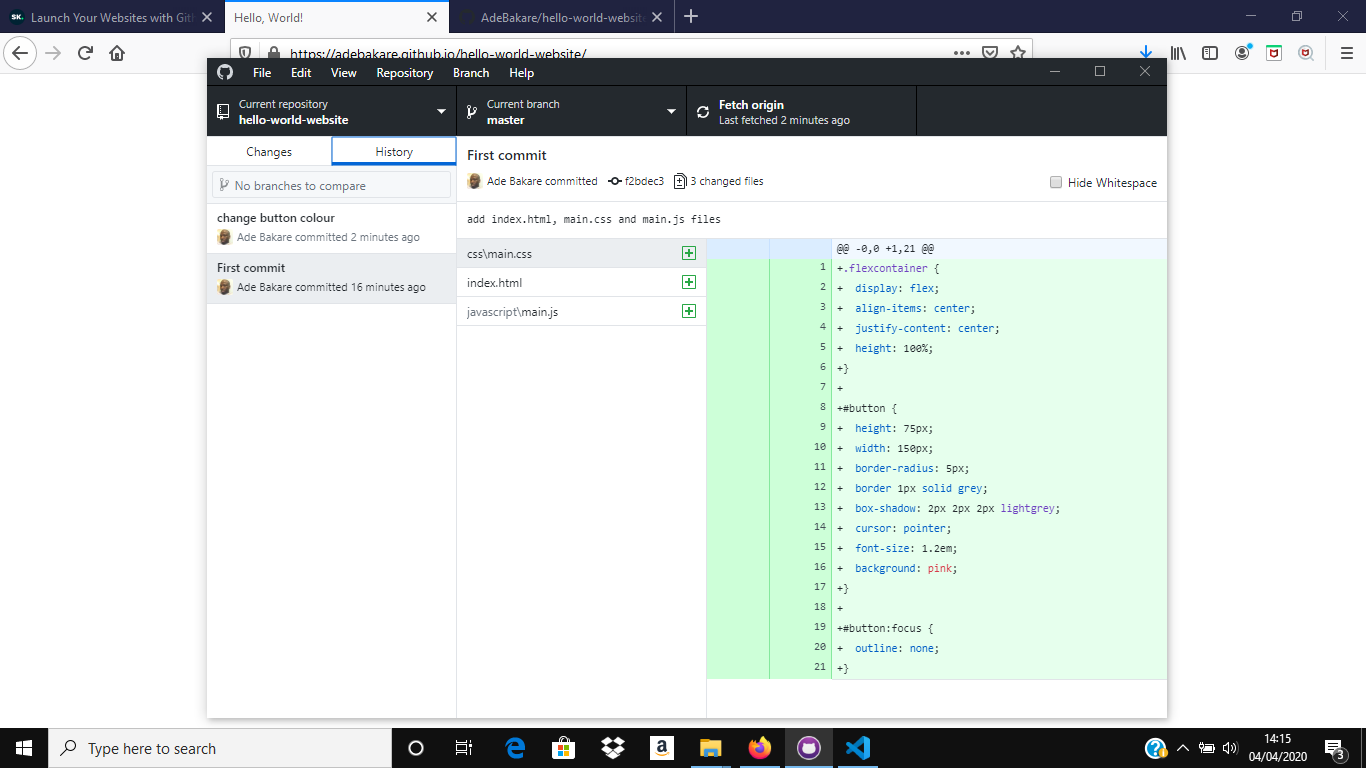The height and width of the screenshot is (768, 1366).
Task: Select the 'change button colour' commit
Action: coord(332,228)
